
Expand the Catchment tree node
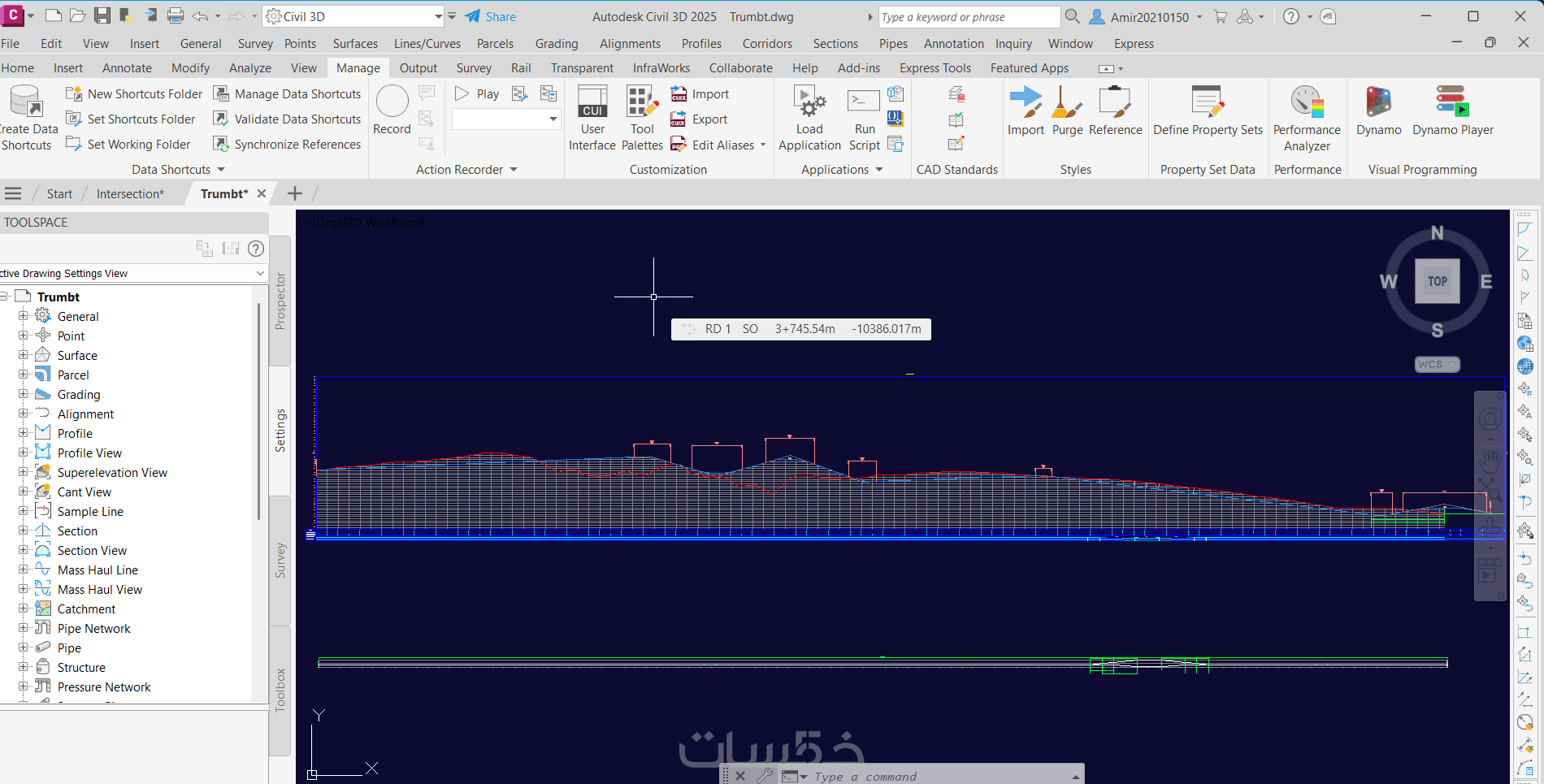(x=24, y=609)
